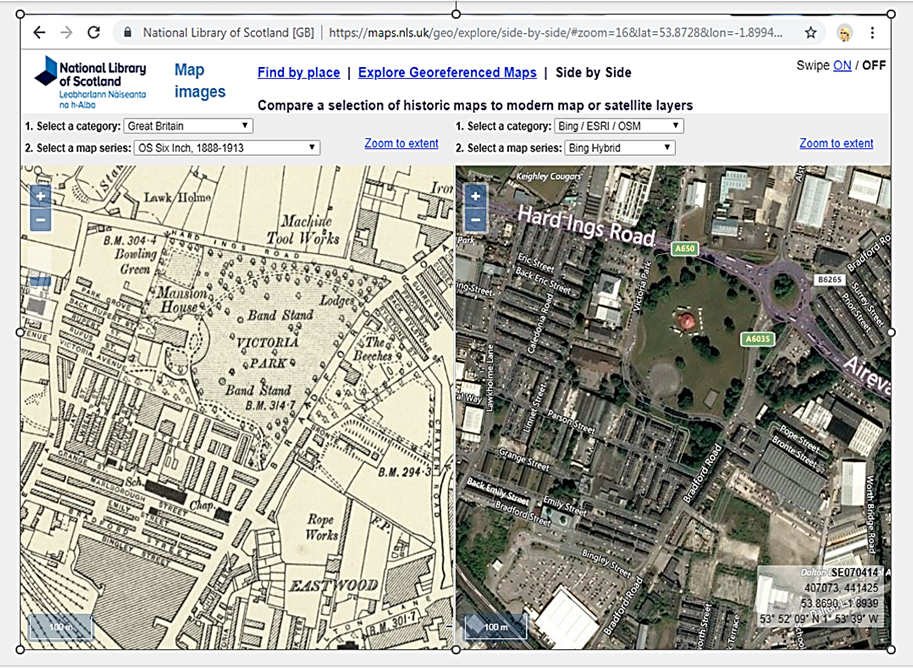Click the browser back arrow

tap(39, 32)
